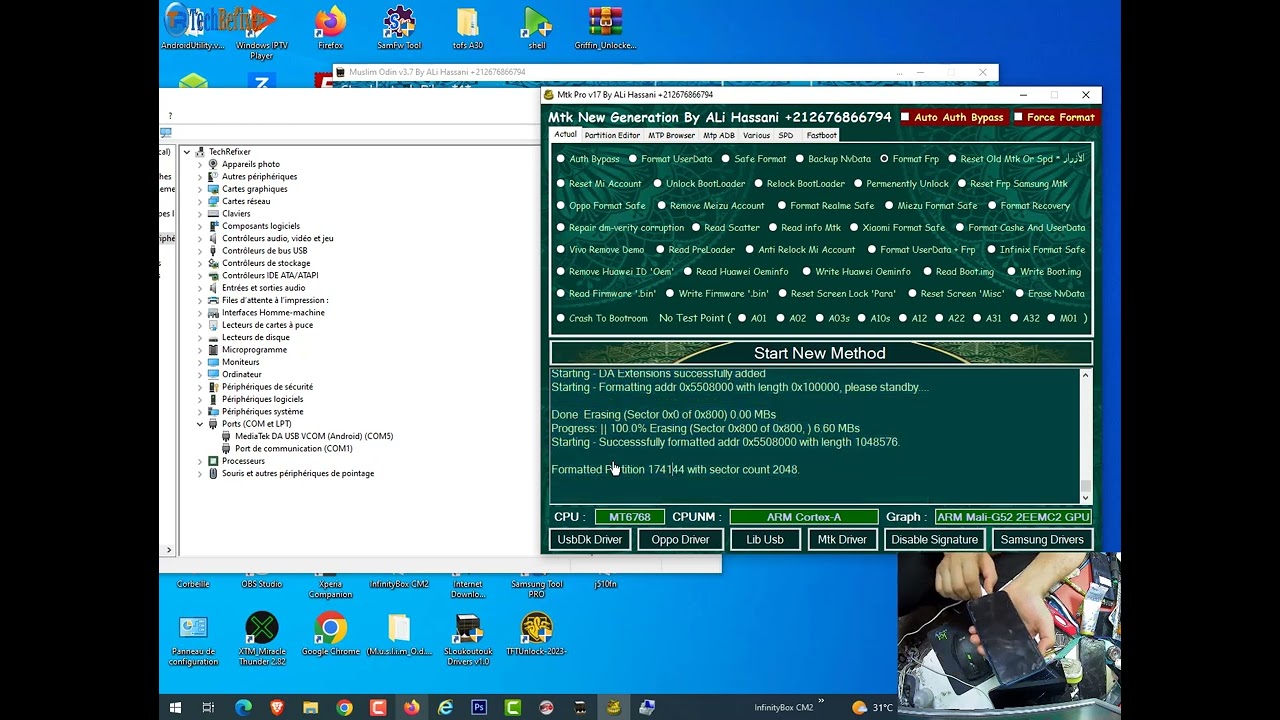Image resolution: width=1280 pixels, height=720 pixels.
Task: Click the Oppo Driver button
Action: point(680,540)
